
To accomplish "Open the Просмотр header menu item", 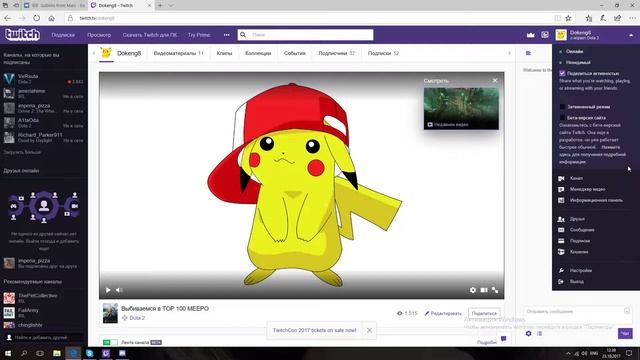I will click(99, 35).
